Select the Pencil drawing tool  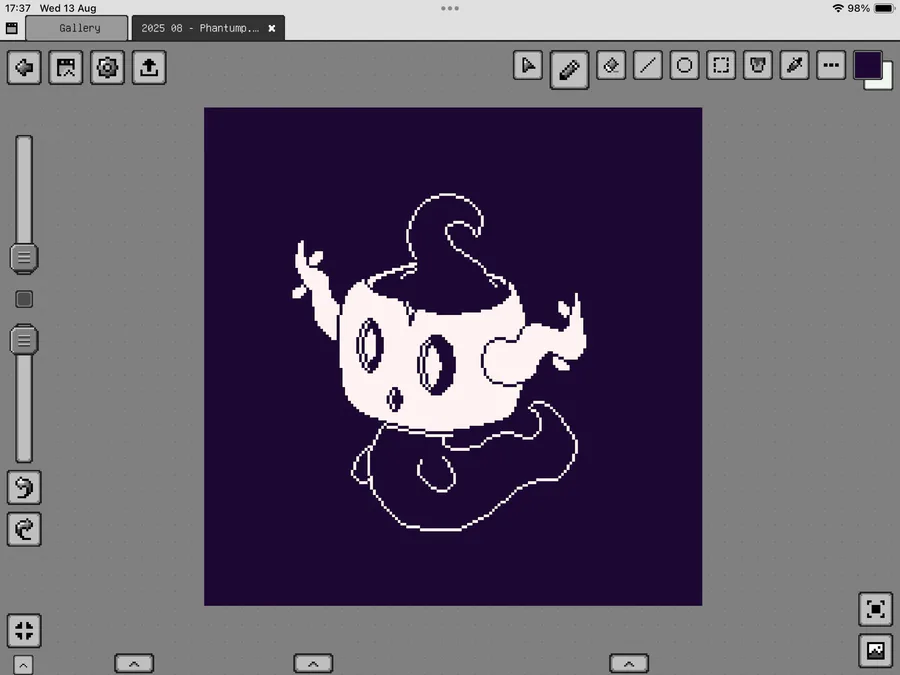569,70
